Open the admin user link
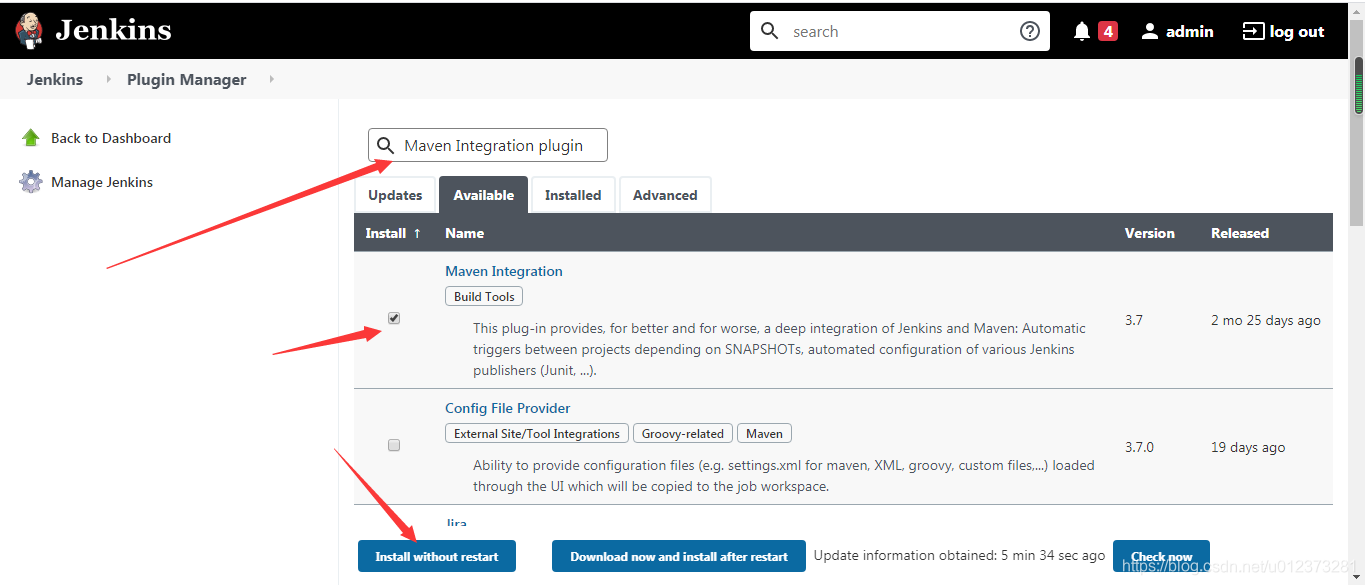The height and width of the screenshot is (585, 1365). point(1190,31)
